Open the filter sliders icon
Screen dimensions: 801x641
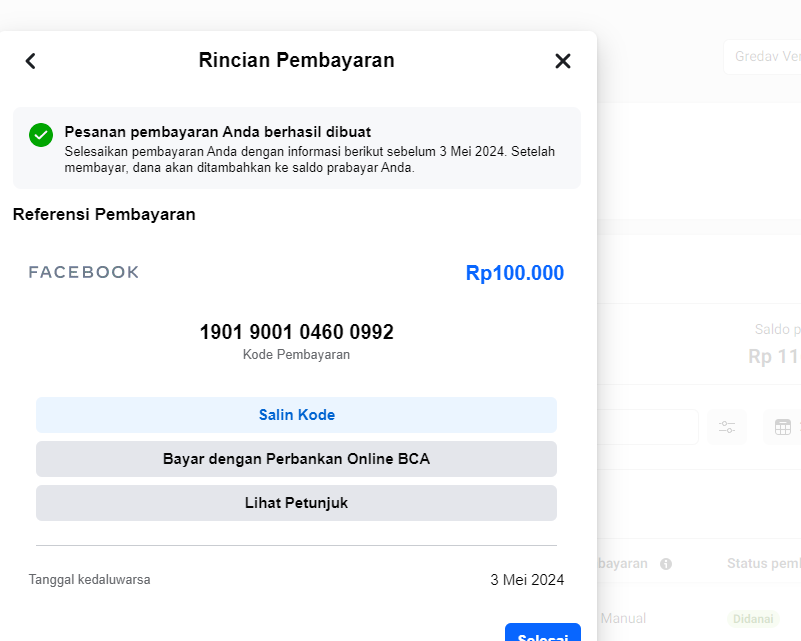727,427
